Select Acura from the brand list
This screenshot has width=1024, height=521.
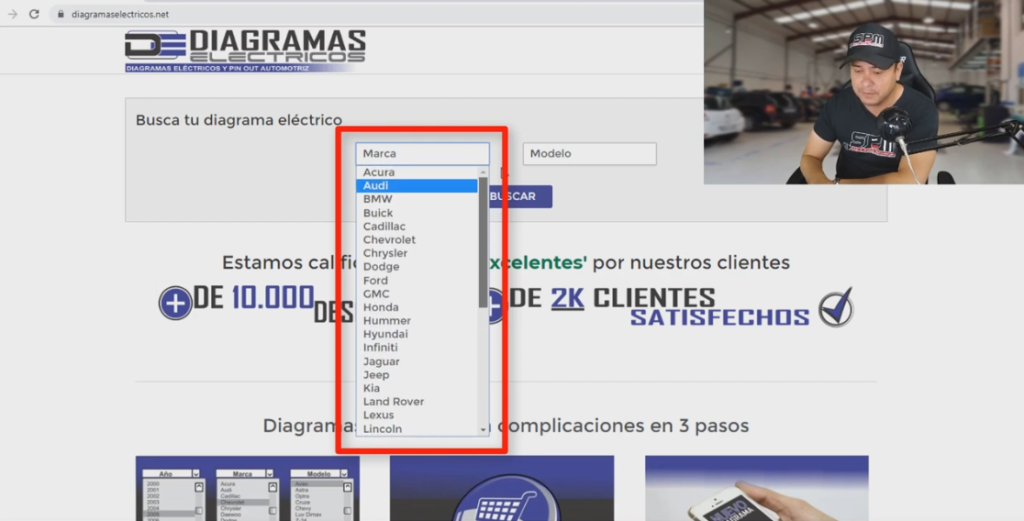(x=417, y=172)
